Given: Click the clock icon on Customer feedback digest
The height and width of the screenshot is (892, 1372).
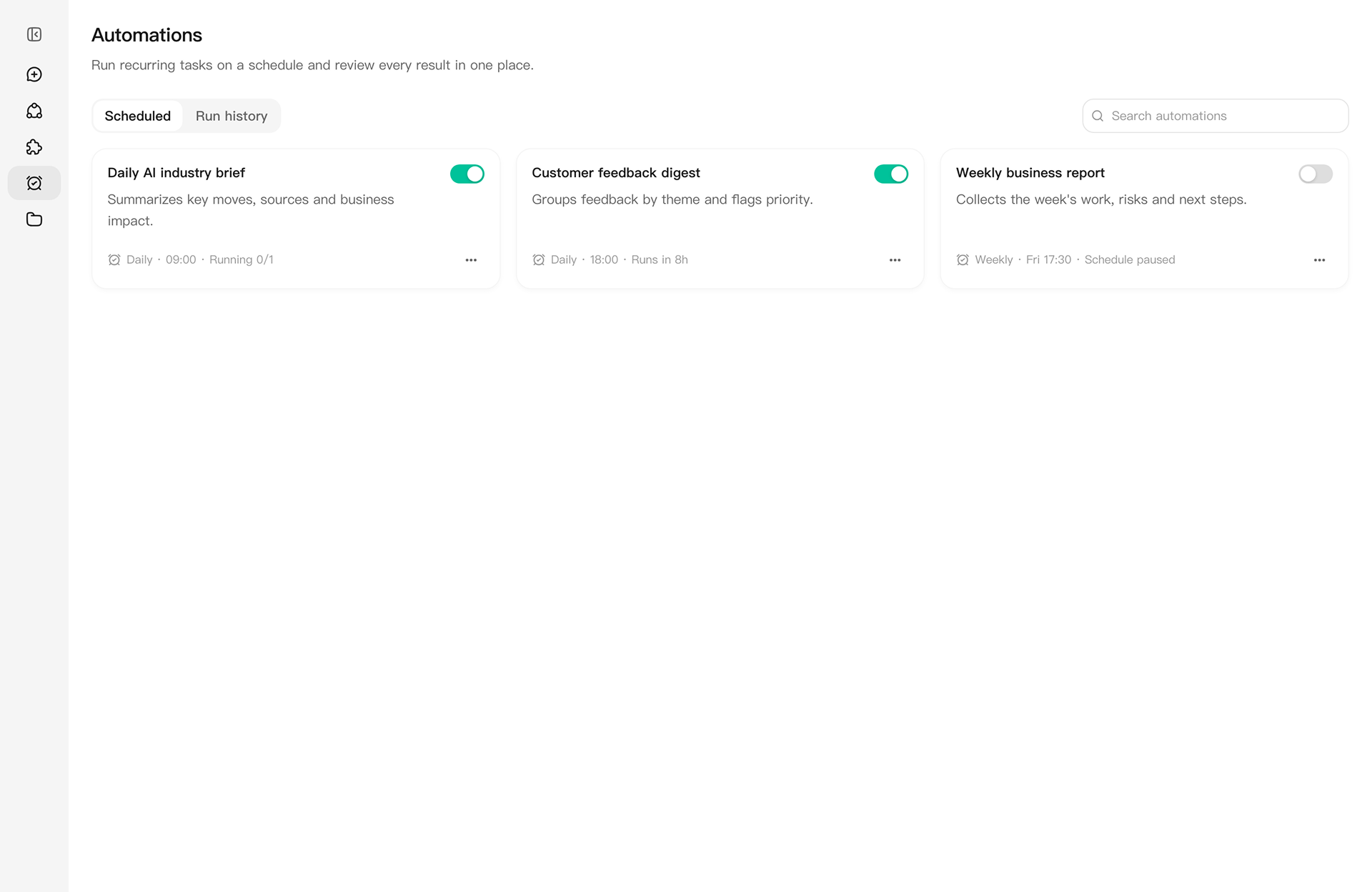Looking at the screenshot, I should pos(539,259).
